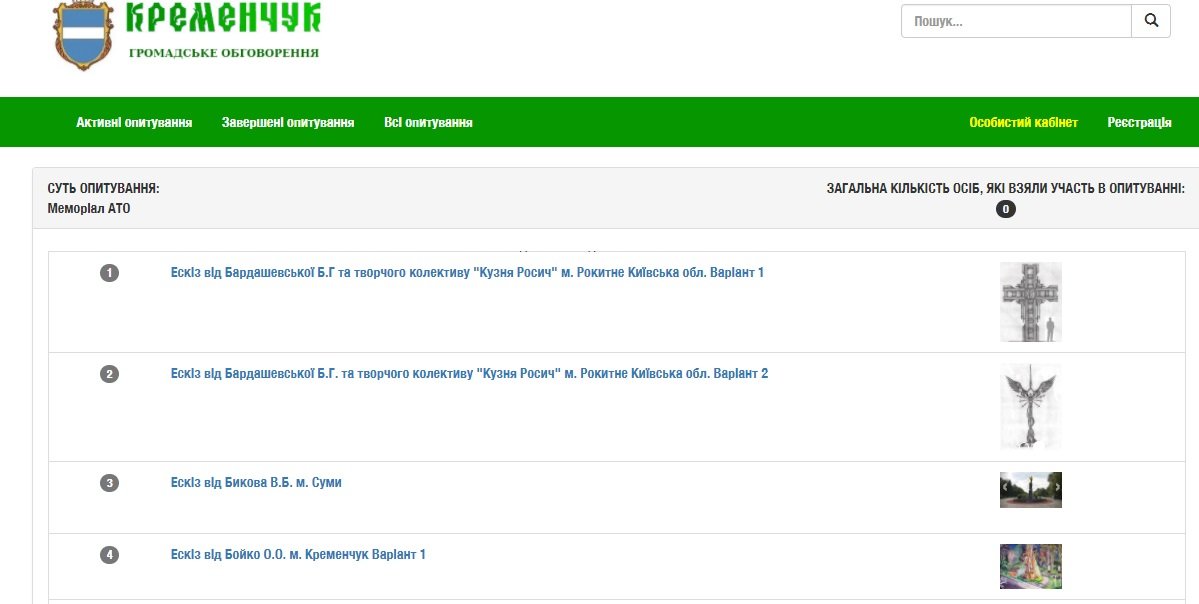Screen dimensions: 1199x604
Task: Click the Kremenchuk coat of arms logo
Action: click(x=84, y=36)
